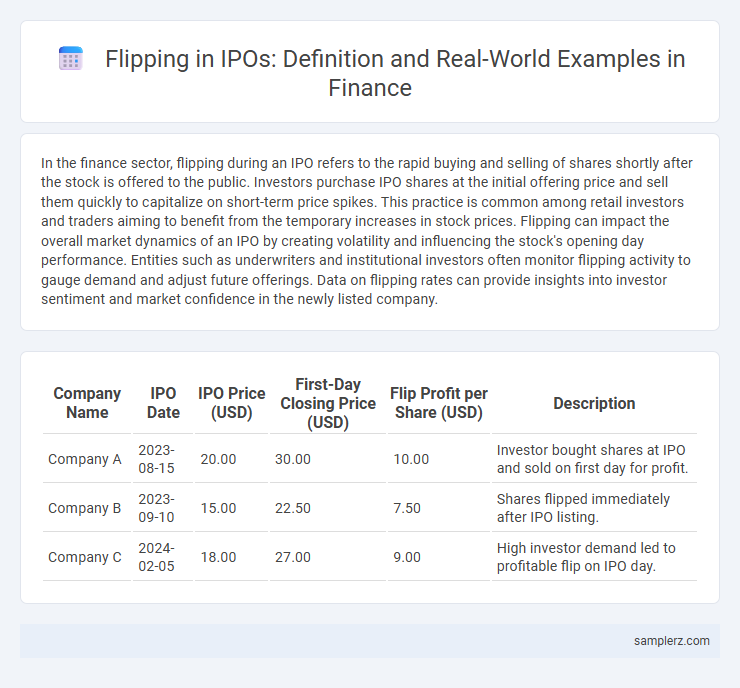
Task: Click the flip profit 10.00
Action: point(411,459)
